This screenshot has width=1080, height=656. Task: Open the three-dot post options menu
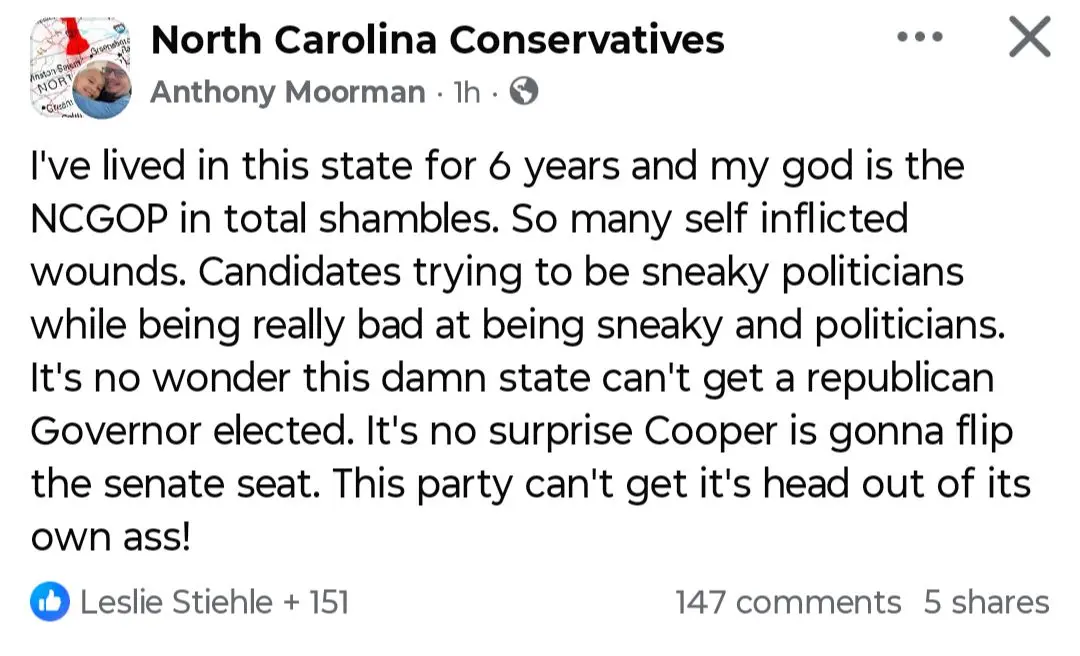point(921,37)
